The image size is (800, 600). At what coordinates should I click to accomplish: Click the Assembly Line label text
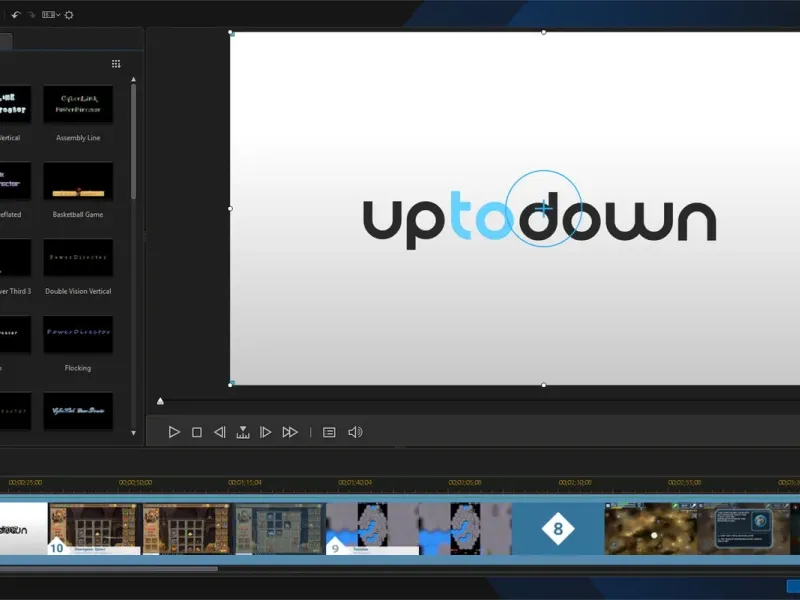coord(78,138)
